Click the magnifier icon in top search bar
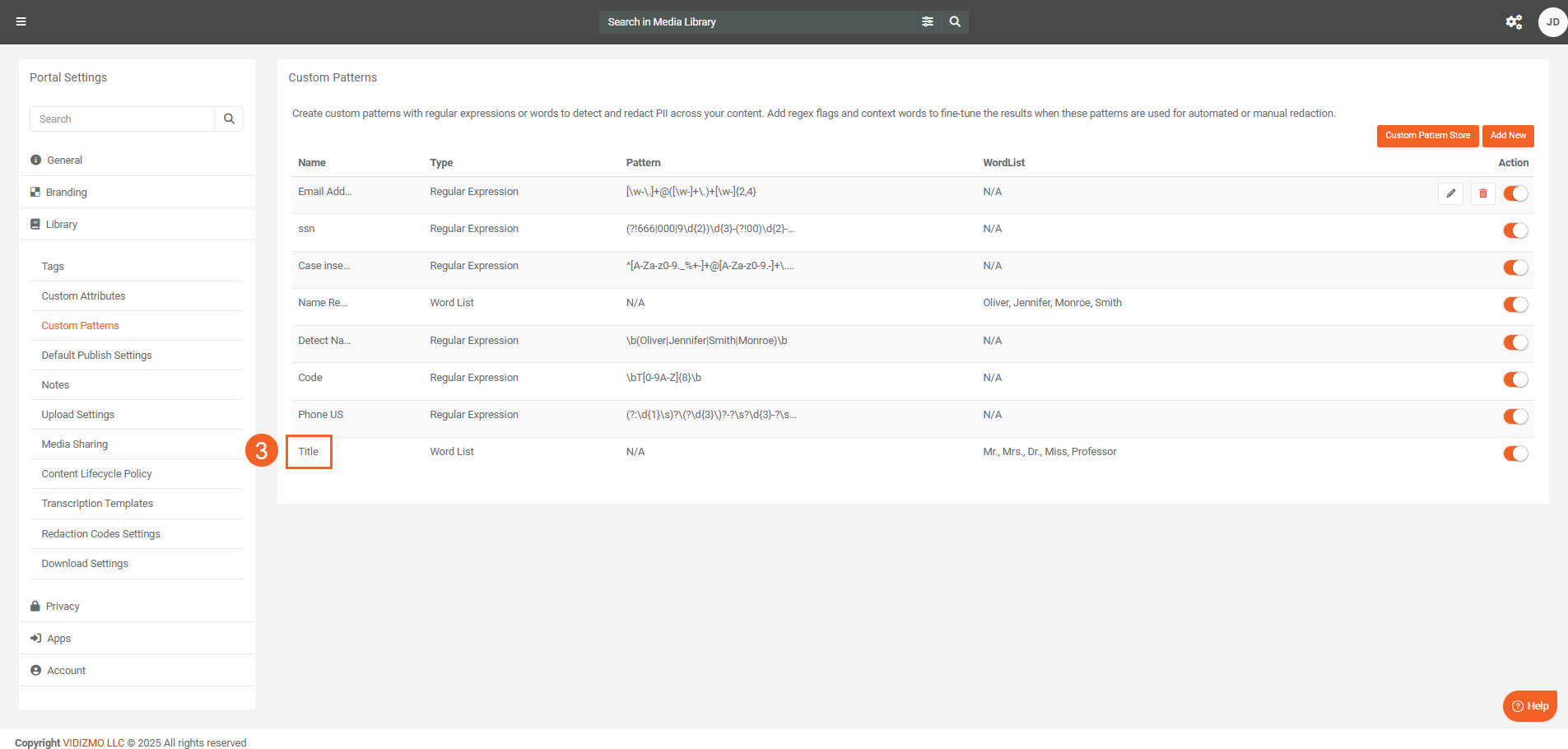 955,21
